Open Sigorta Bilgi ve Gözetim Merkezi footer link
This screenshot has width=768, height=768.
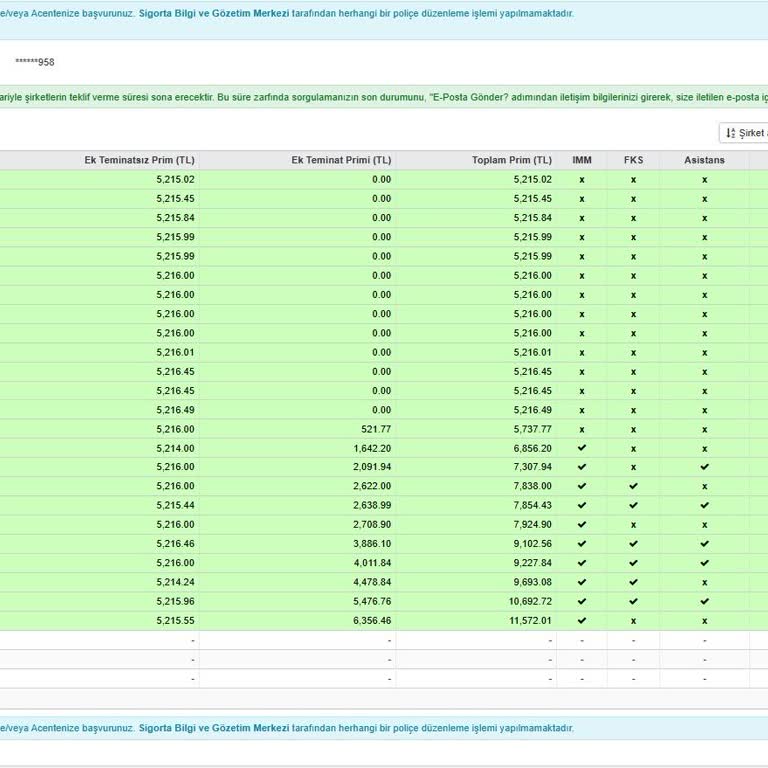point(214,728)
